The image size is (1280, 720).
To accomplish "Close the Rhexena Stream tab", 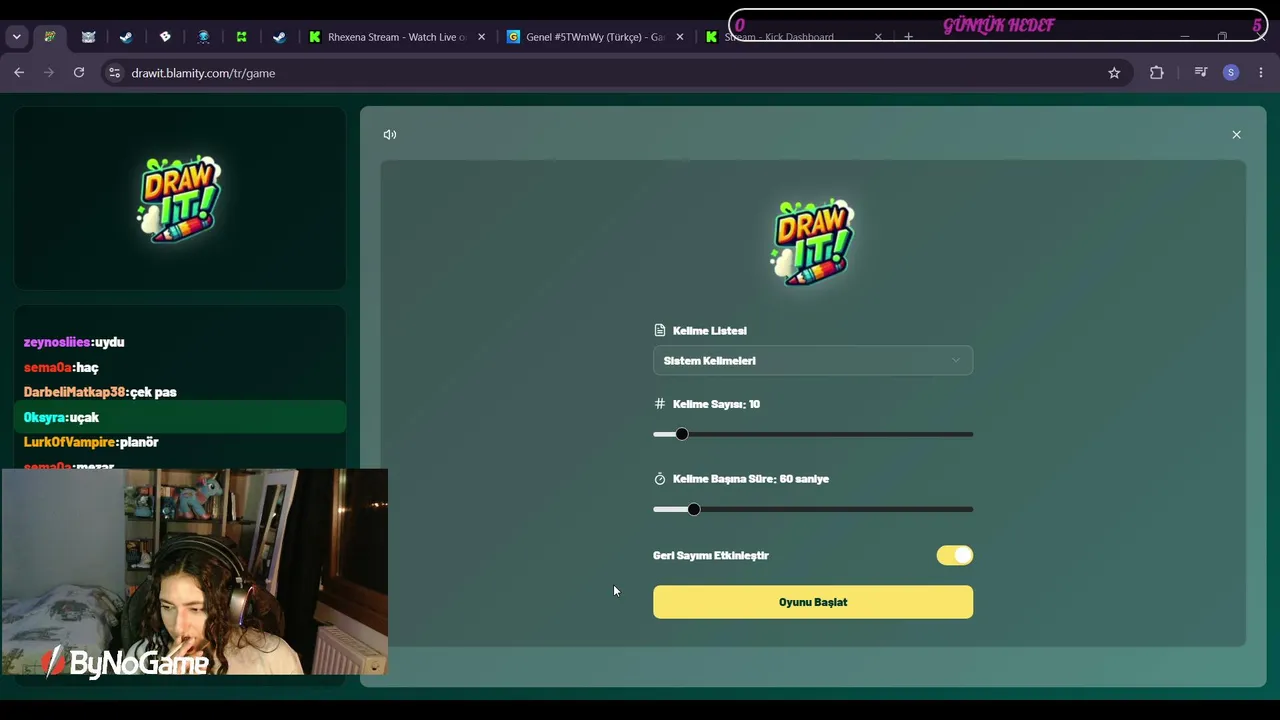I will (481, 37).
